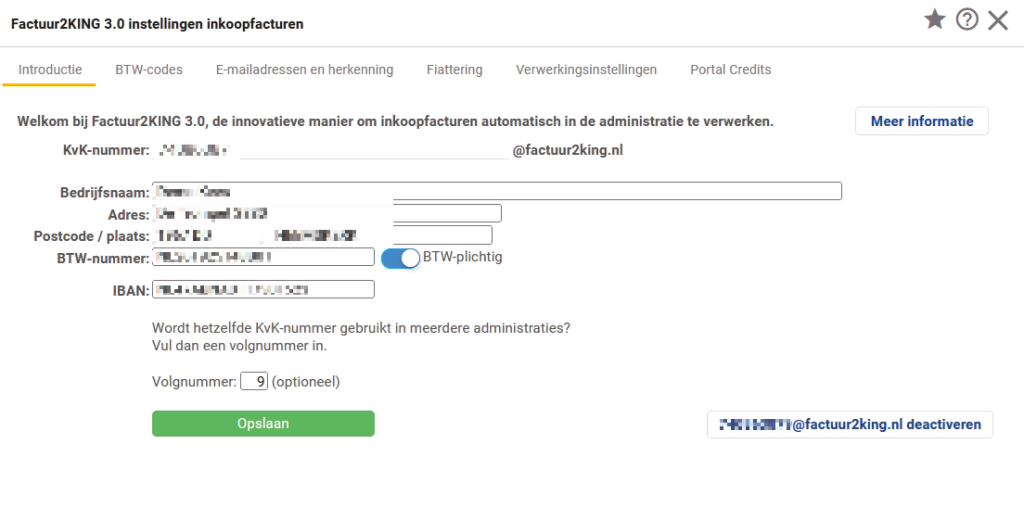Show the Portal Credits tab
Image resolution: width=1024 pixels, height=507 pixels.
tap(730, 70)
